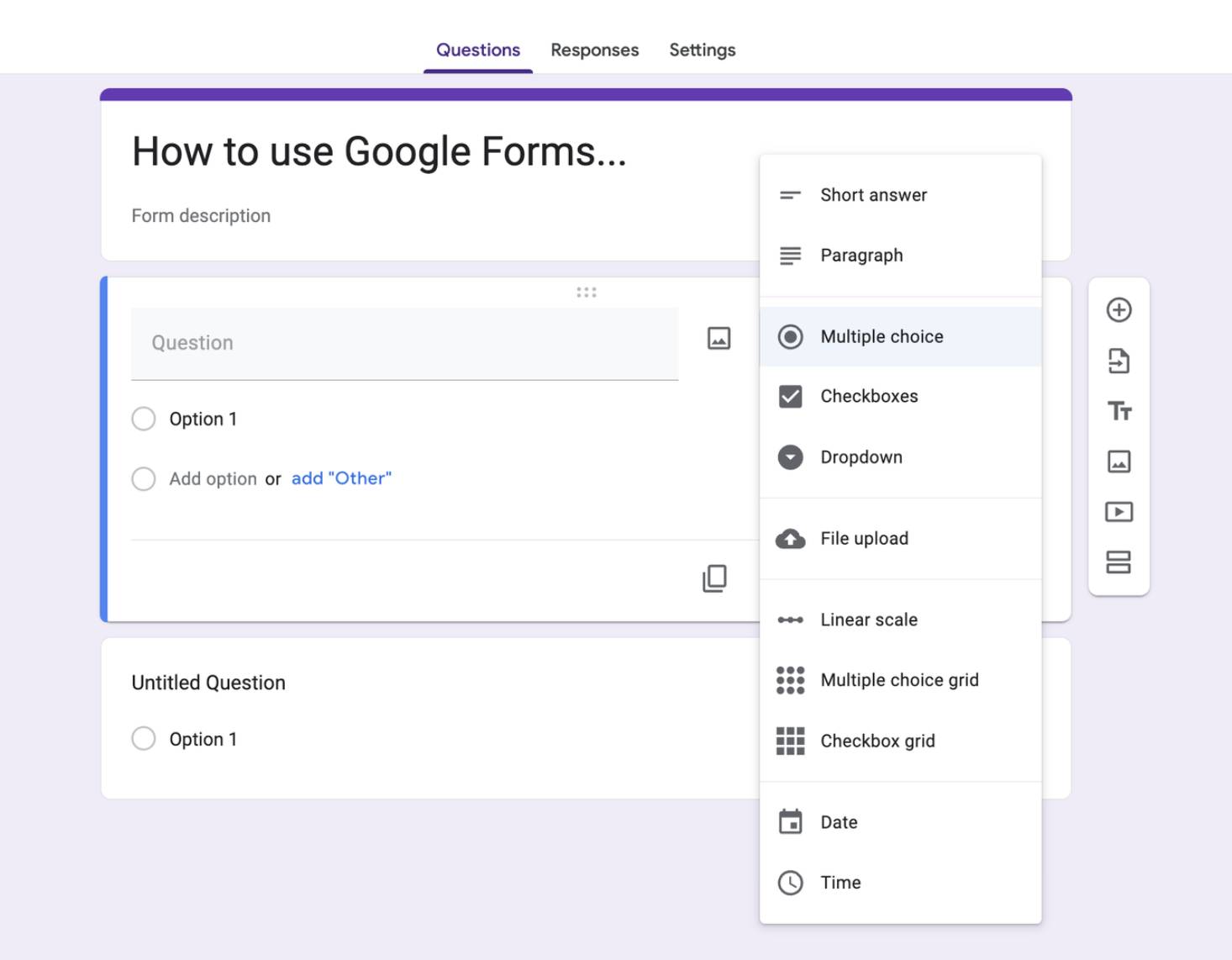
Task: Add a title and description block
Action: click(x=1119, y=411)
